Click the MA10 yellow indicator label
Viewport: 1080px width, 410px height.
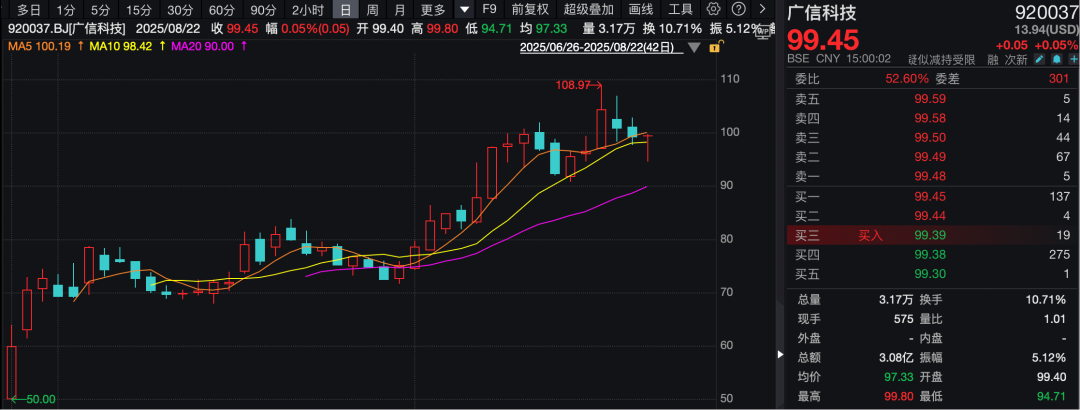coord(117,46)
